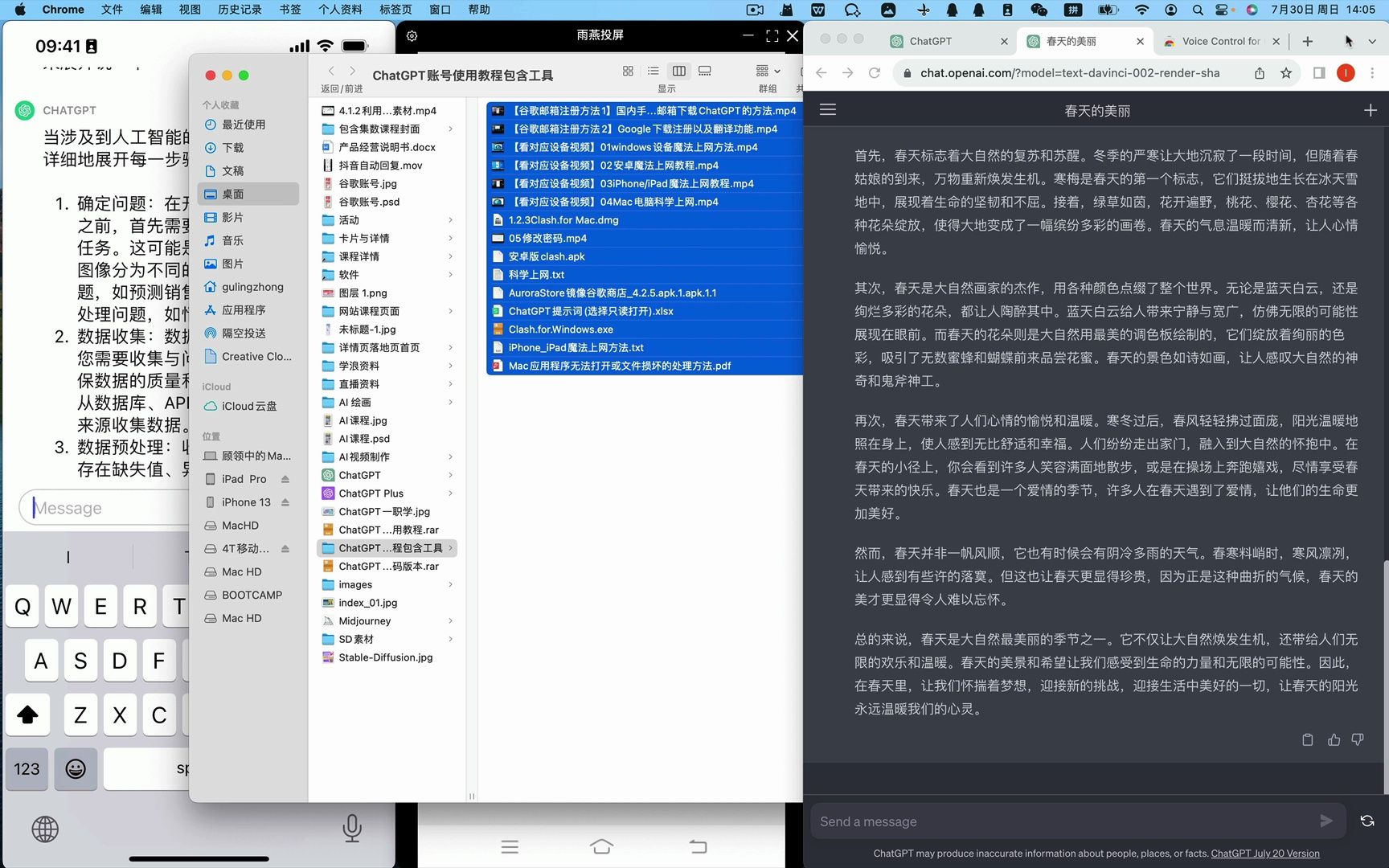Toggle fullscreen in 雨燕投屏 title bar
This screenshot has width=1389, height=868.
pos(772,35)
